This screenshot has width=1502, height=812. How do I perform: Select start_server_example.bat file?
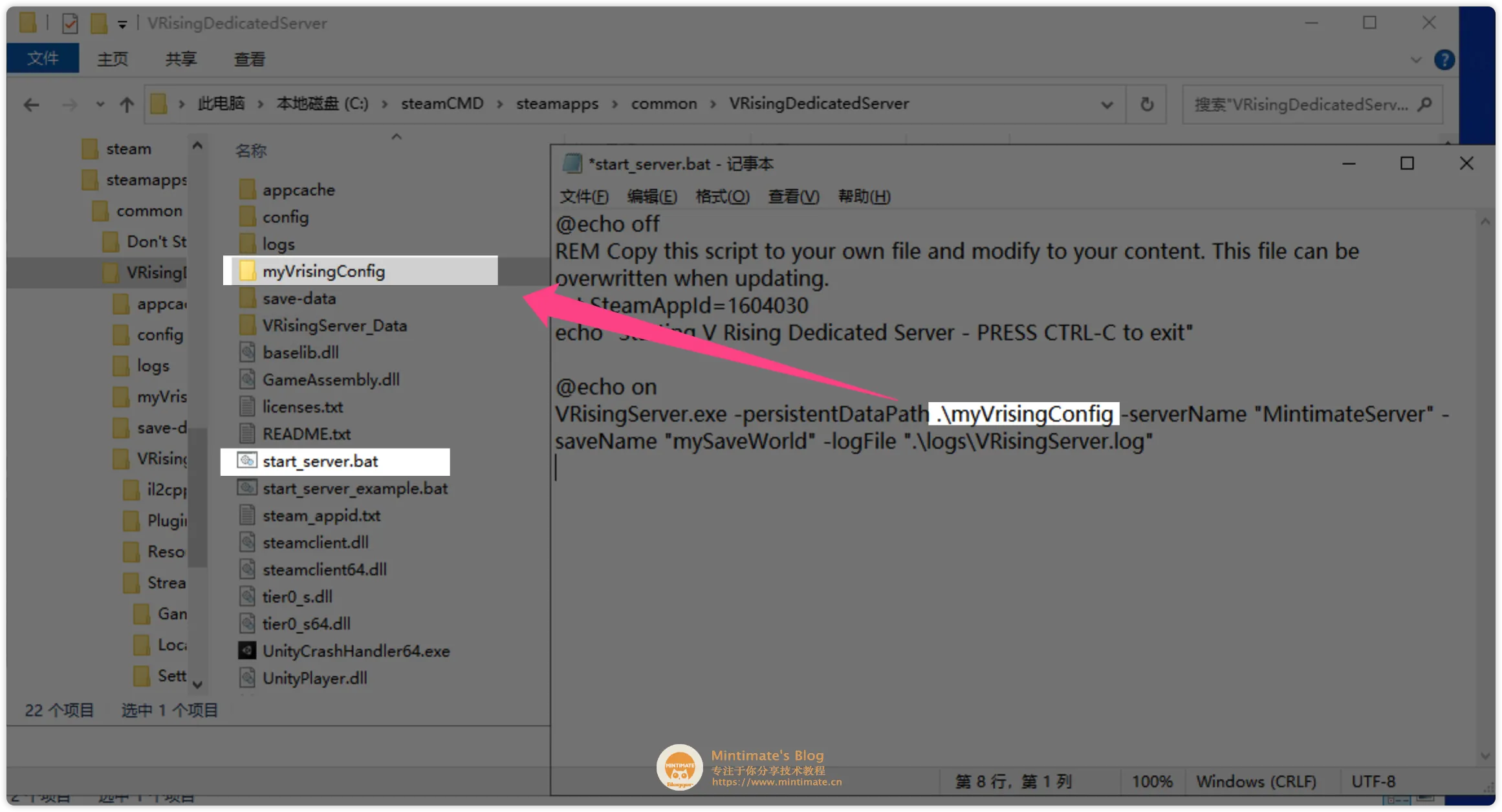click(343, 488)
